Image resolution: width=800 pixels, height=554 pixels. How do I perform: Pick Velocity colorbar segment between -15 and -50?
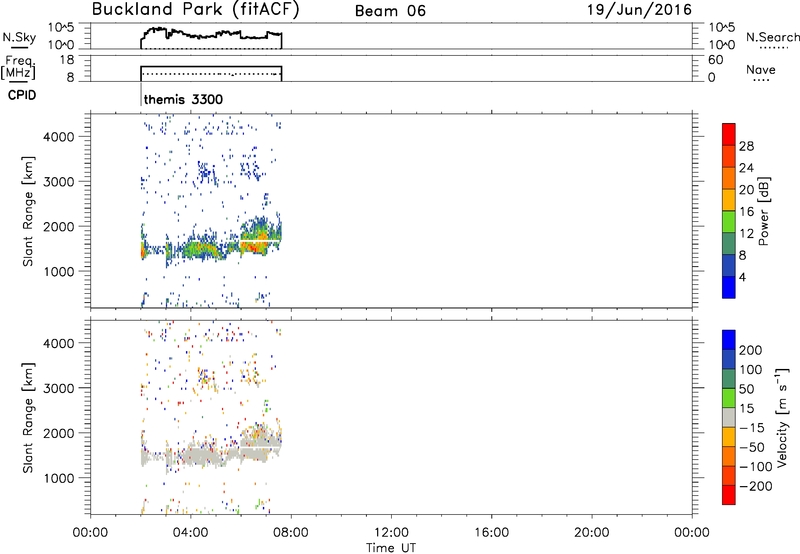coord(729,437)
